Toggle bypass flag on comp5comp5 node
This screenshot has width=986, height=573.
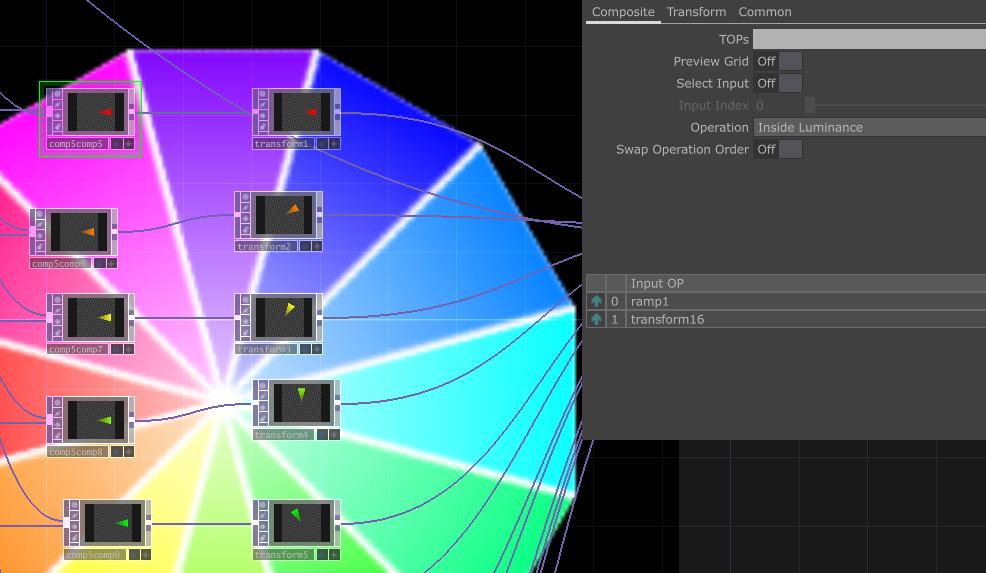pyautogui.click(x=57, y=116)
